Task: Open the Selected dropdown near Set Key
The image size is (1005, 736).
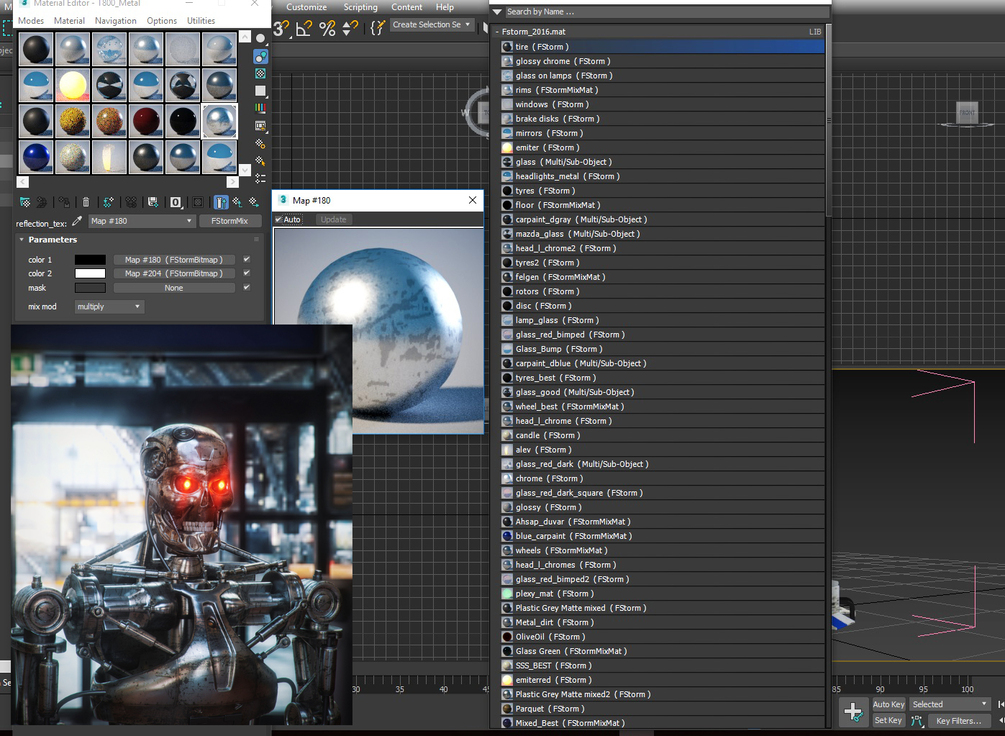Action: [x=948, y=704]
